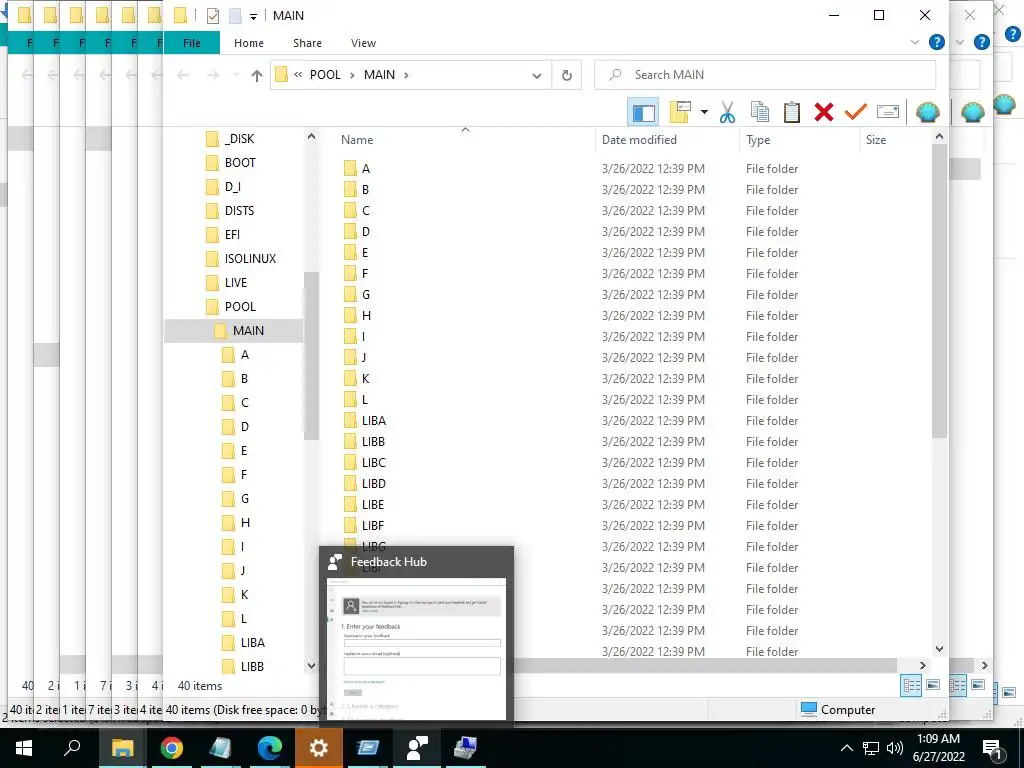1024x768 pixels.
Task: Launch Google Chrome from the taskbar
Action: coord(172,748)
